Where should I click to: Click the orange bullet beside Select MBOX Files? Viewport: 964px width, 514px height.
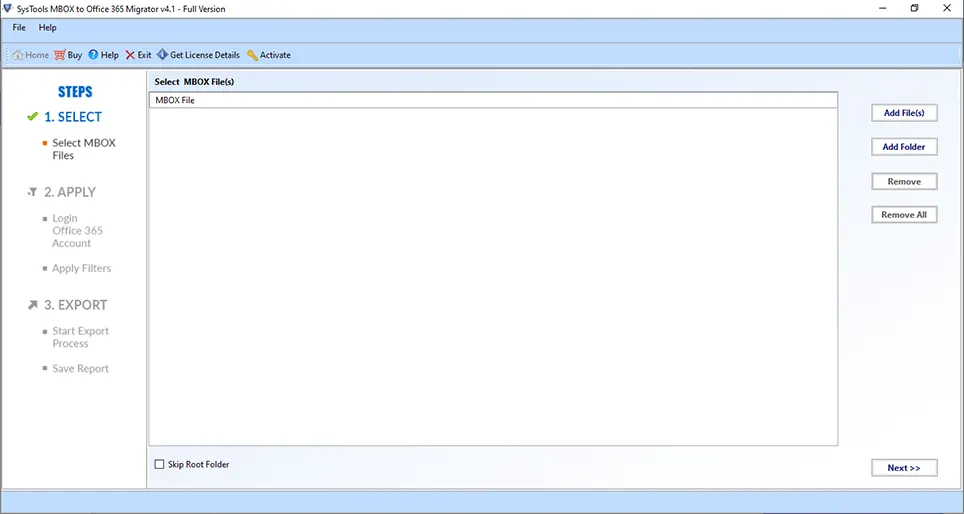point(45,143)
